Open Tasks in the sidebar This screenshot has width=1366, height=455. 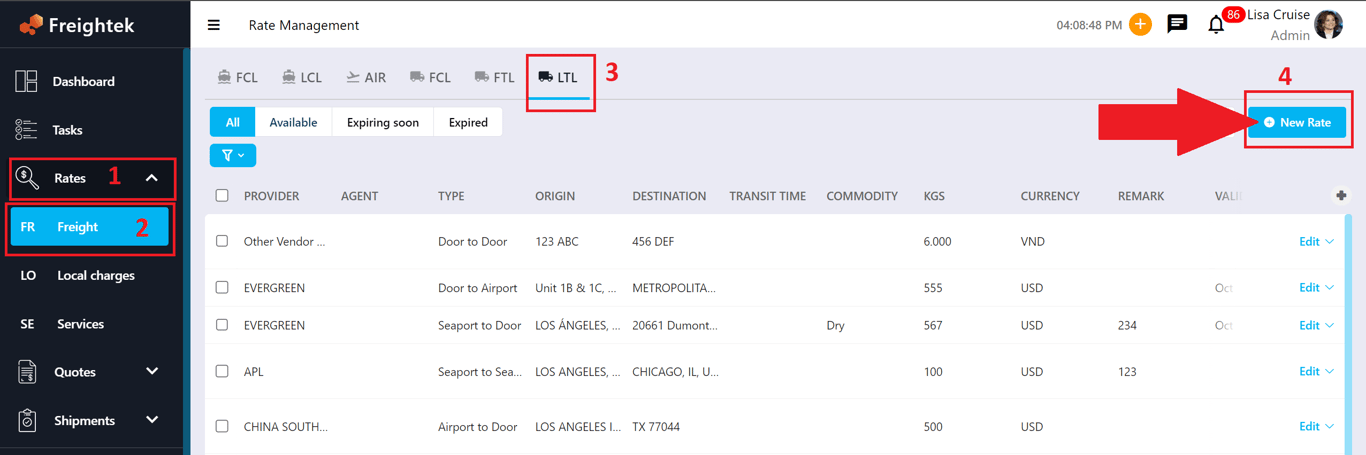[67, 130]
